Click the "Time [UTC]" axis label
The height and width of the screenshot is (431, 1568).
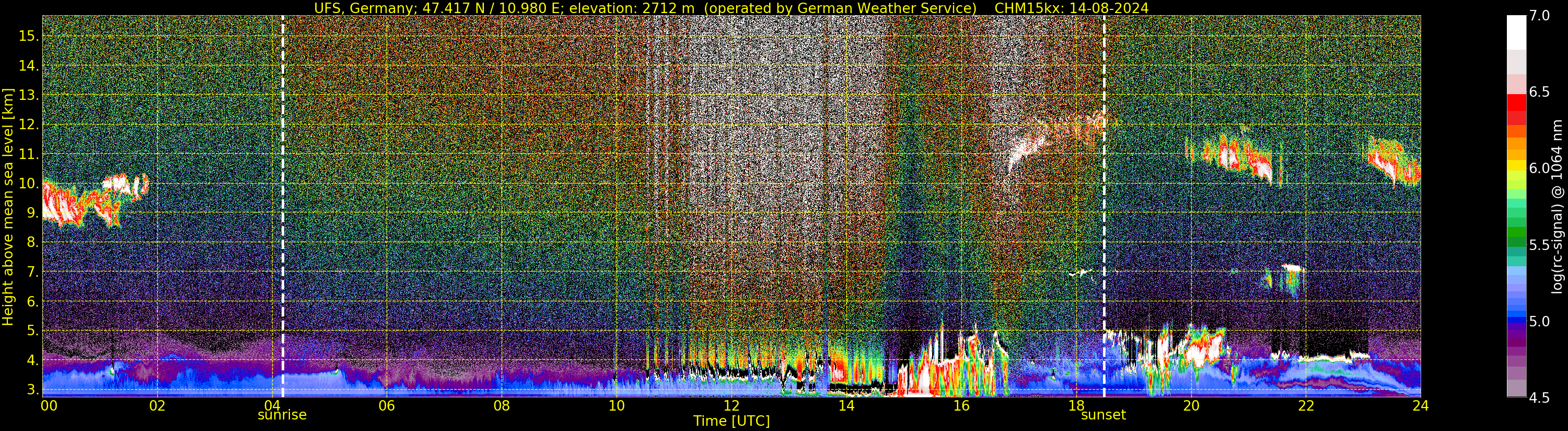[731, 421]
